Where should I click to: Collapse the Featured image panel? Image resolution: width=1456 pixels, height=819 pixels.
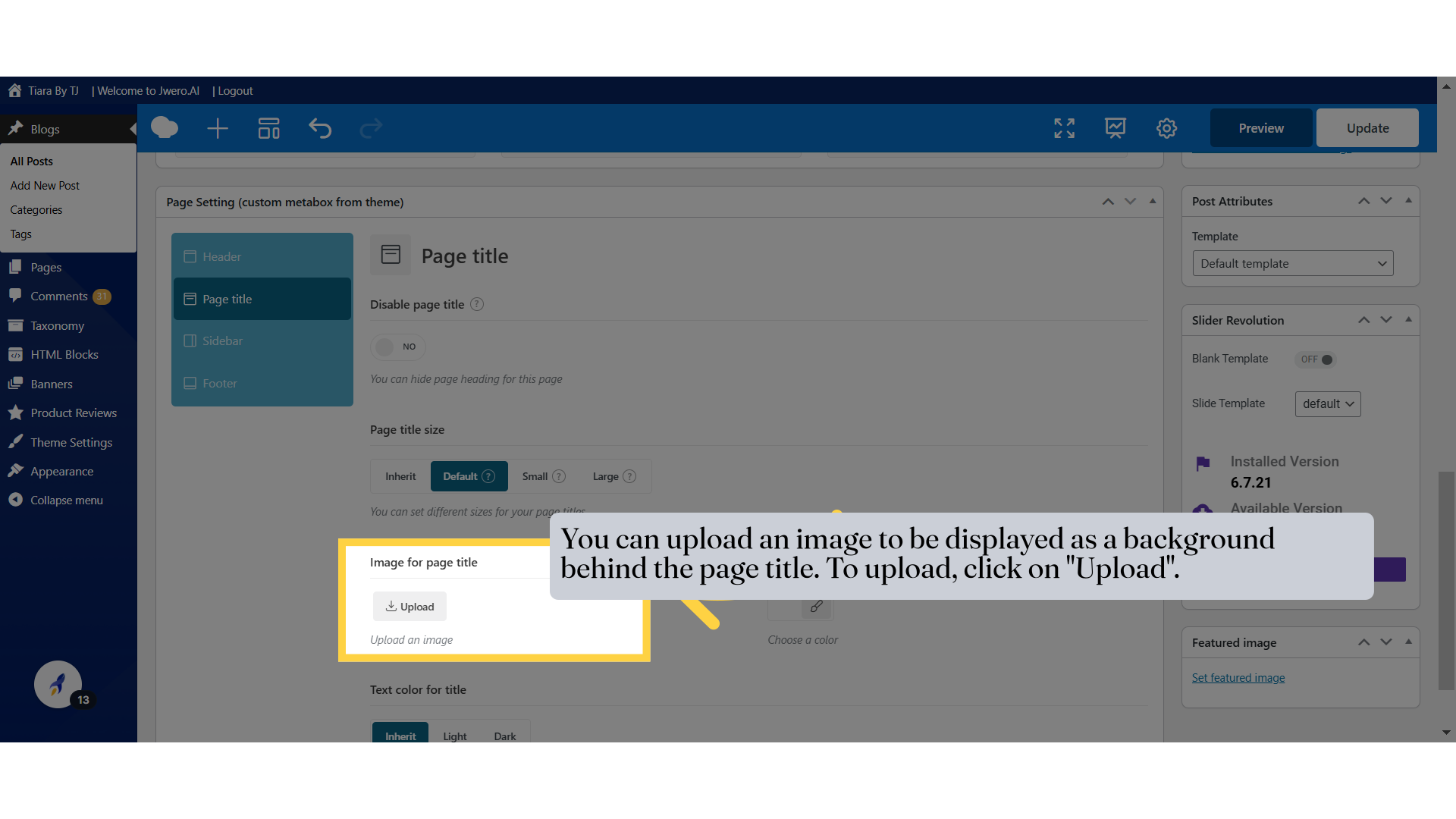[1408, 642]
